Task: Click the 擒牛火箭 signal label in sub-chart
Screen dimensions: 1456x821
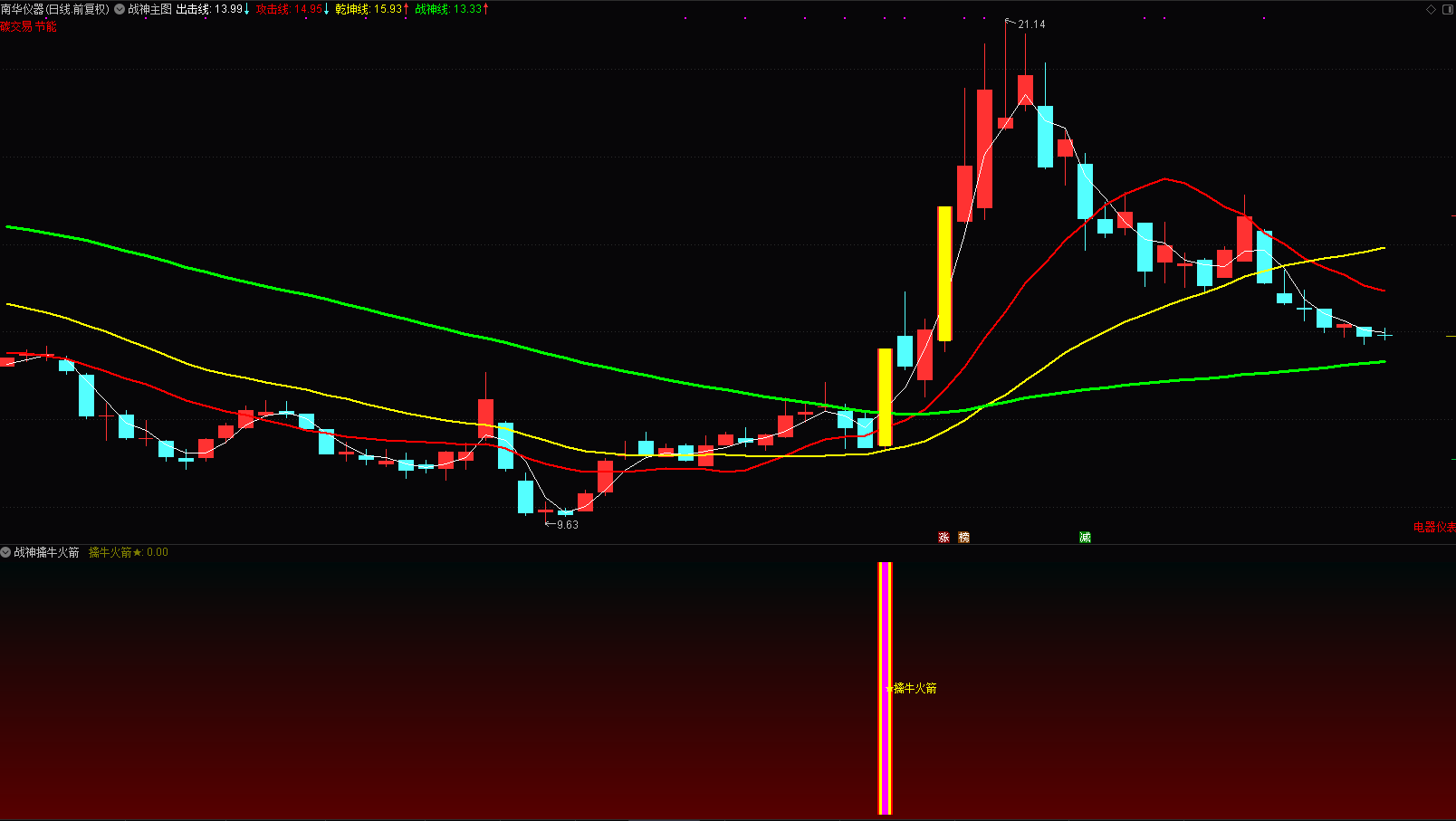Action: [915, 689]
